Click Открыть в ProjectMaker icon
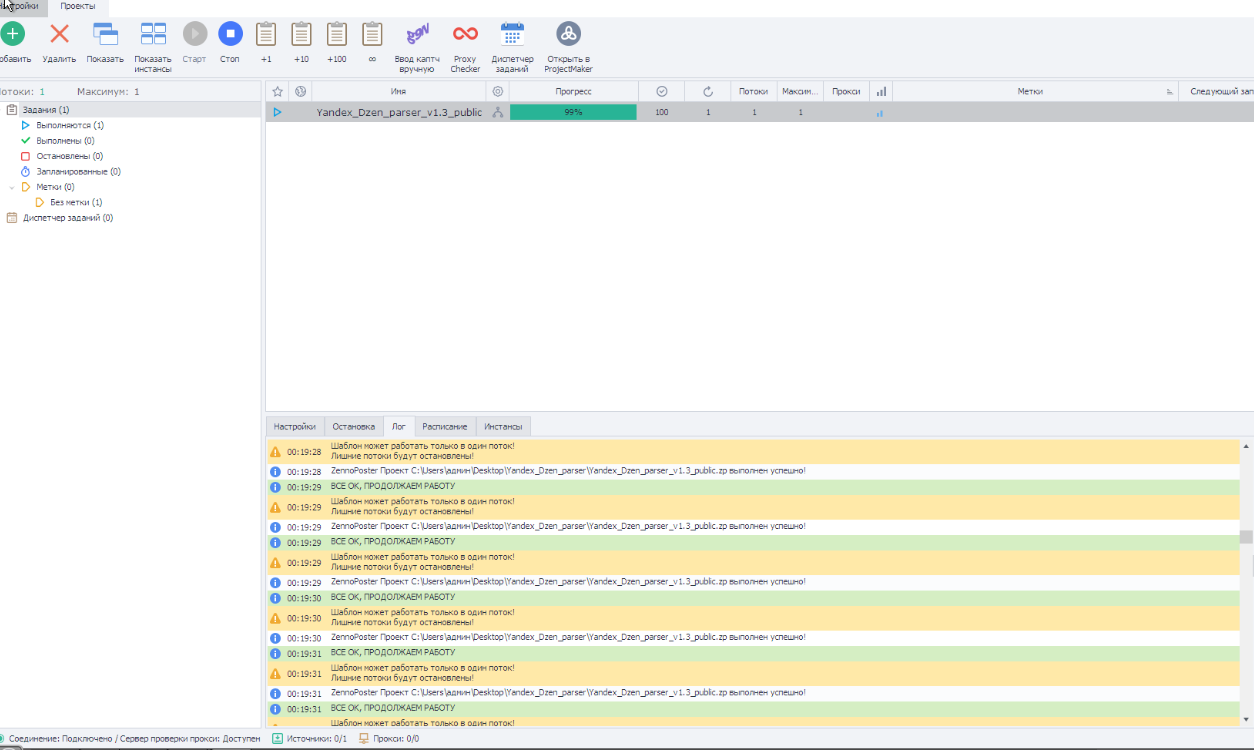This screenshot has height=750, width=1254. [x=568, y=34]
